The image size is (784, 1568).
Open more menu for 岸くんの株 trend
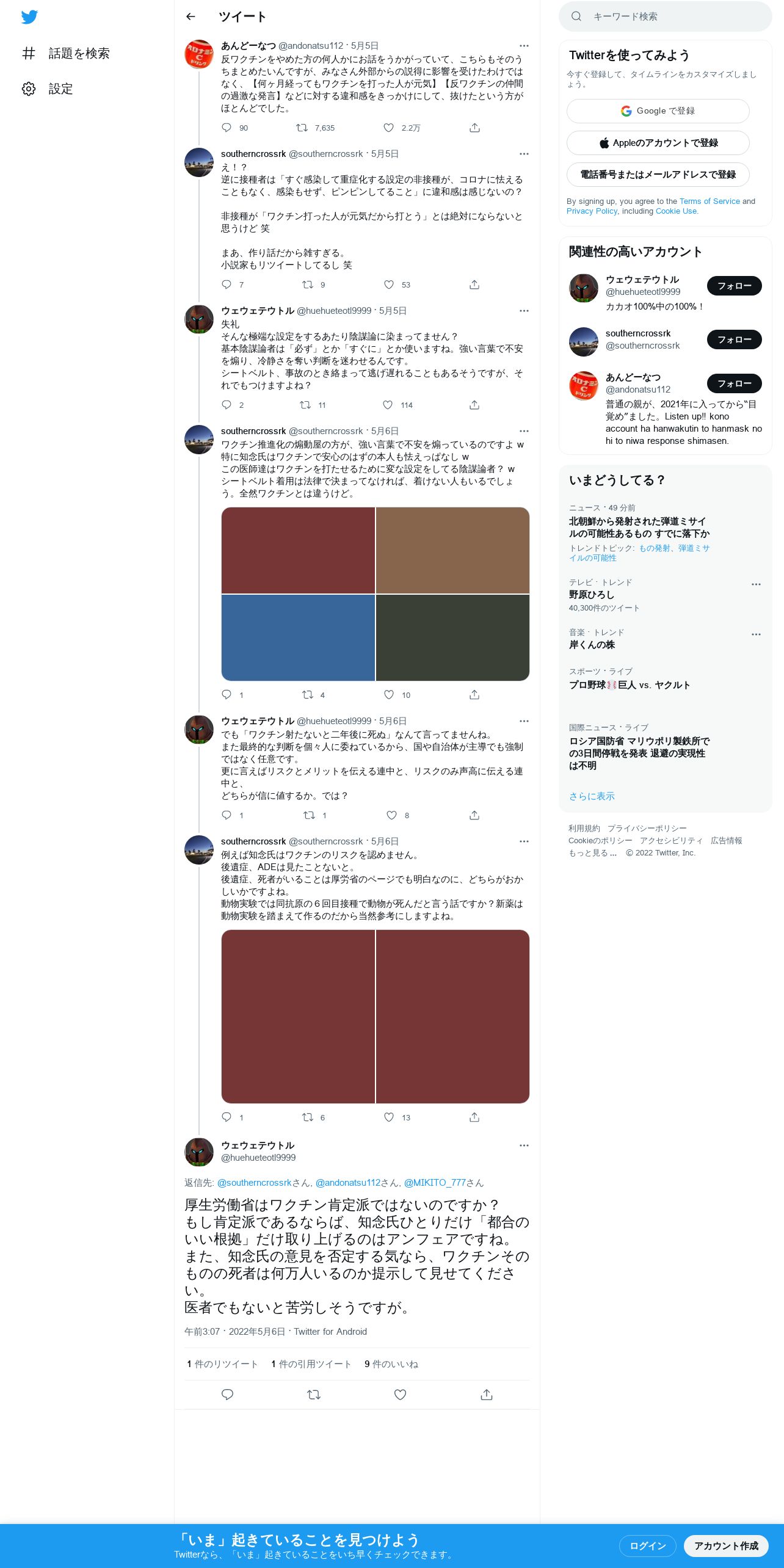coord(756,634)
